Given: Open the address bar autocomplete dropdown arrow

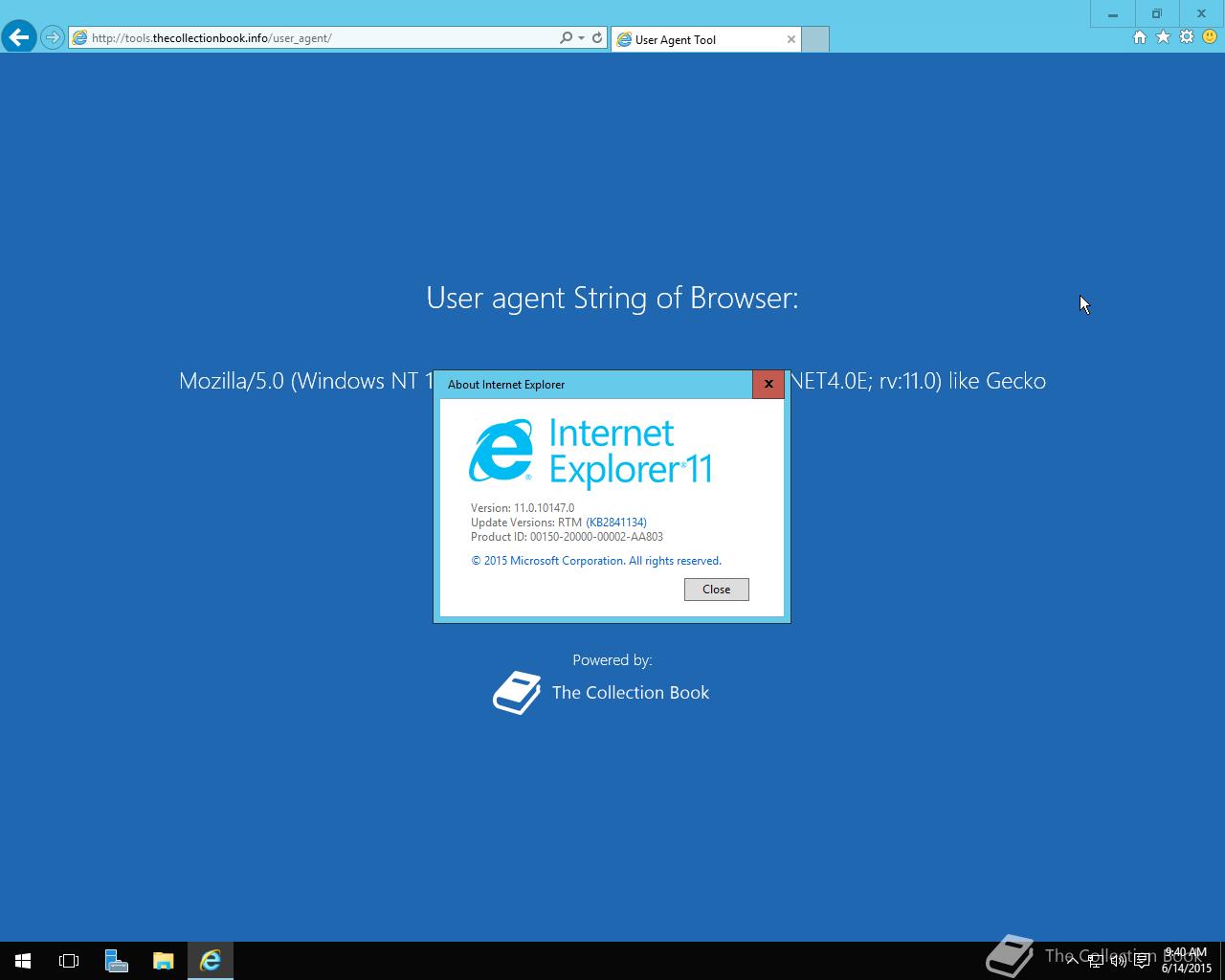Looking at the screenshot, I should point(581,38).
